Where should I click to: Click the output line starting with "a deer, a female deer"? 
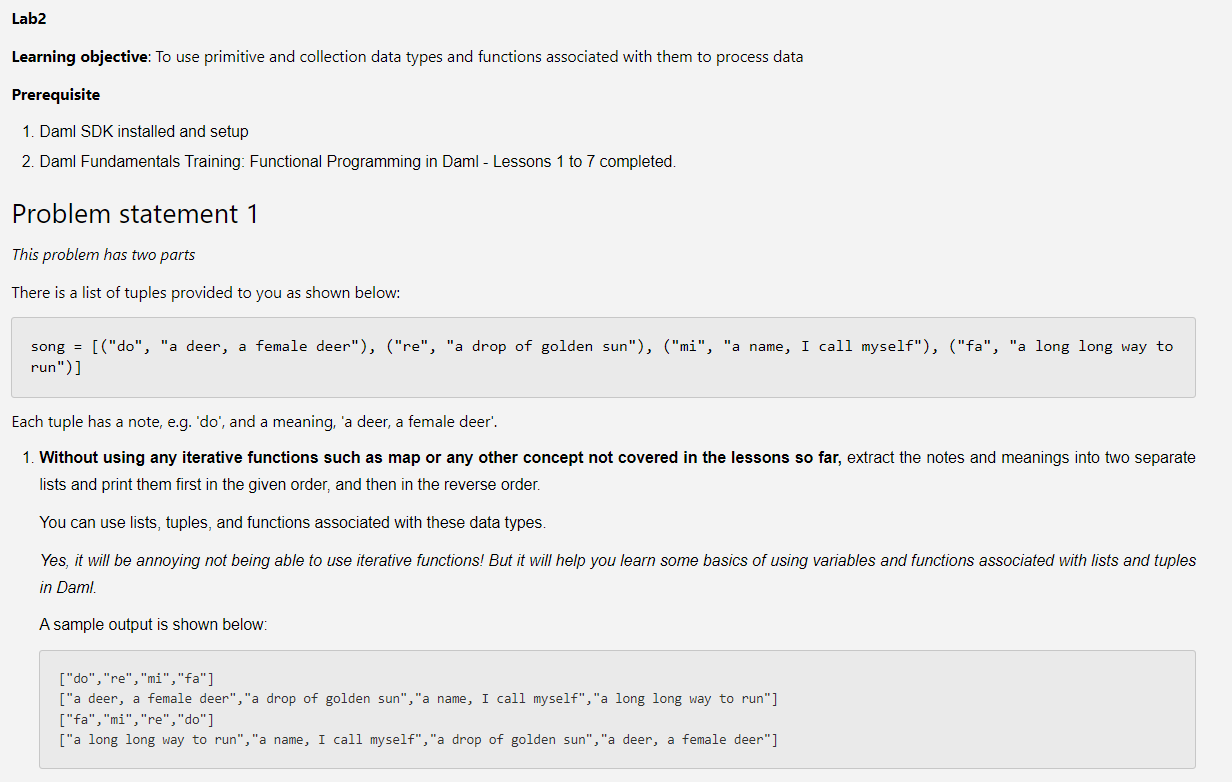click(418, 699)
